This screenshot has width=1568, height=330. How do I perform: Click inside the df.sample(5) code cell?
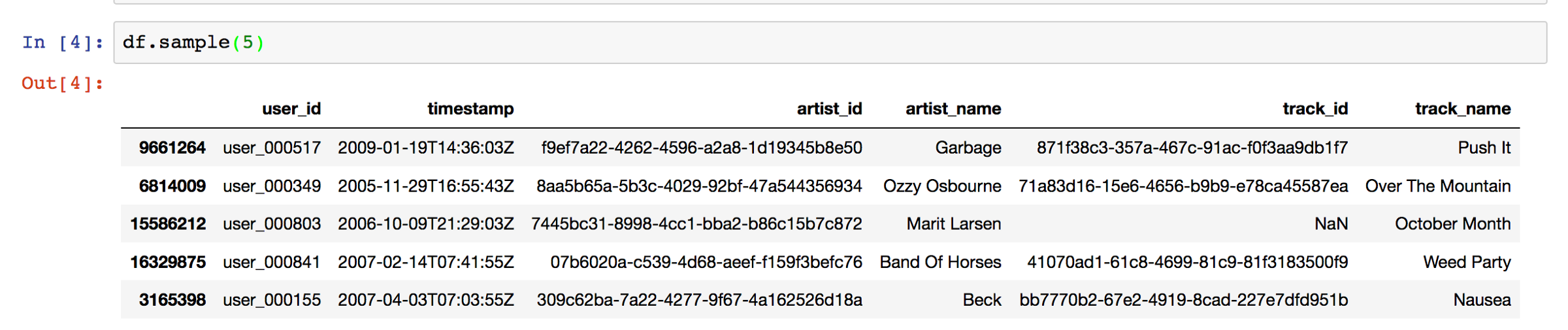click(830, 42)
